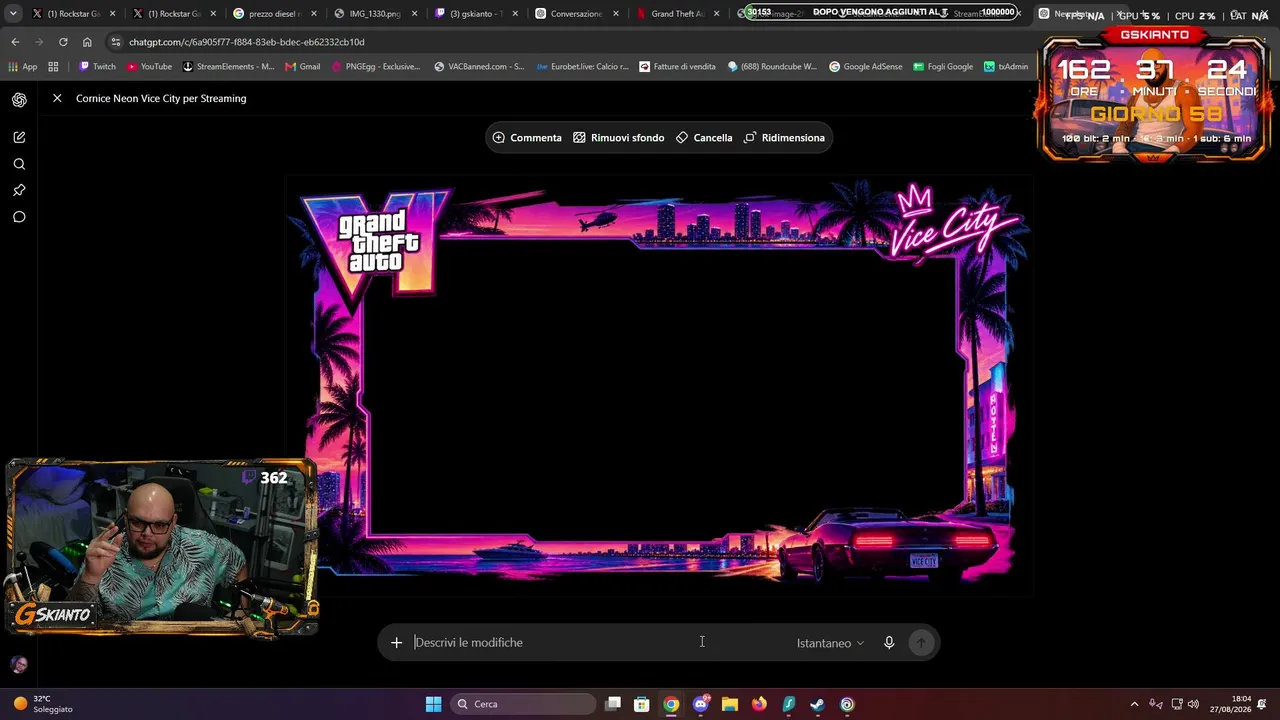
Task: Open the VACBanned.com bookmark
Action: [479, 67]
